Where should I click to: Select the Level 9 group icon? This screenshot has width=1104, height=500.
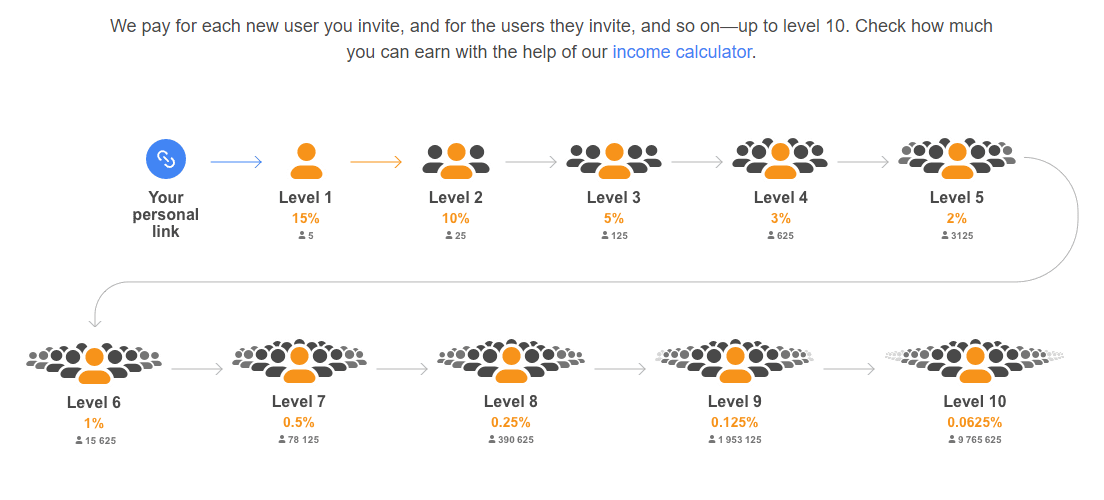(734, 362)
